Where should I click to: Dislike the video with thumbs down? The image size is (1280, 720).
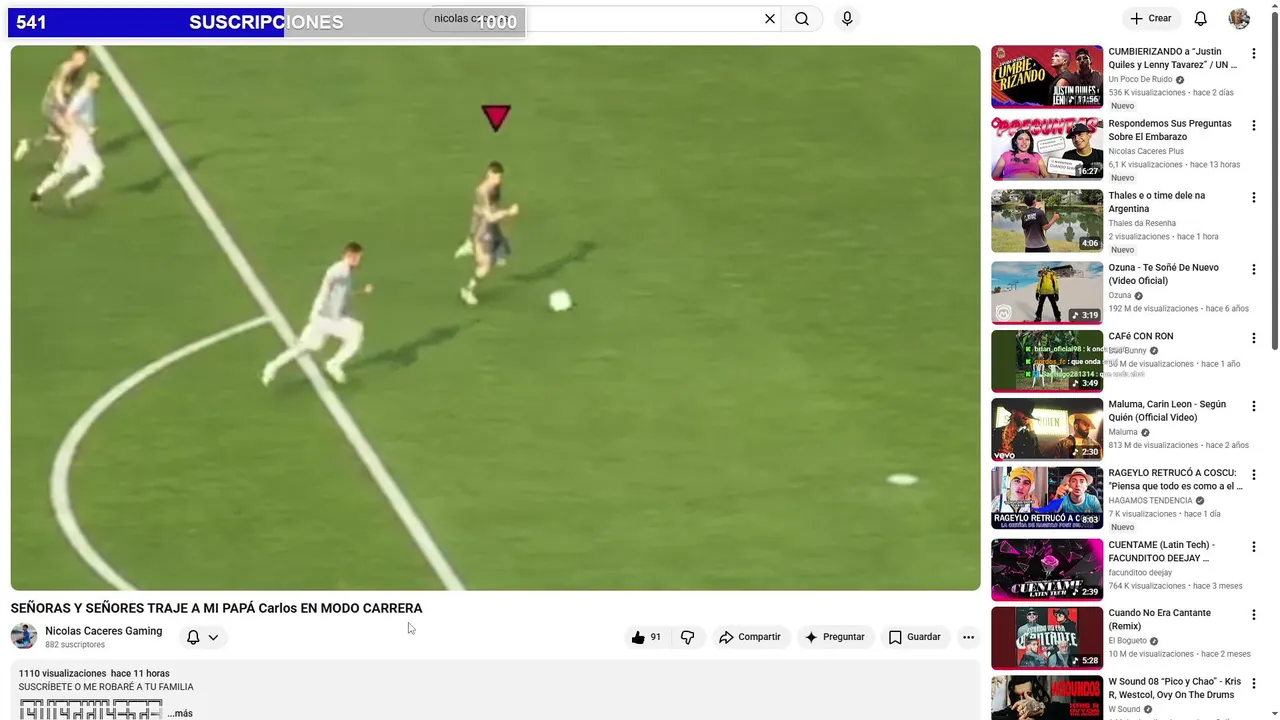click(x=688, y=637)
